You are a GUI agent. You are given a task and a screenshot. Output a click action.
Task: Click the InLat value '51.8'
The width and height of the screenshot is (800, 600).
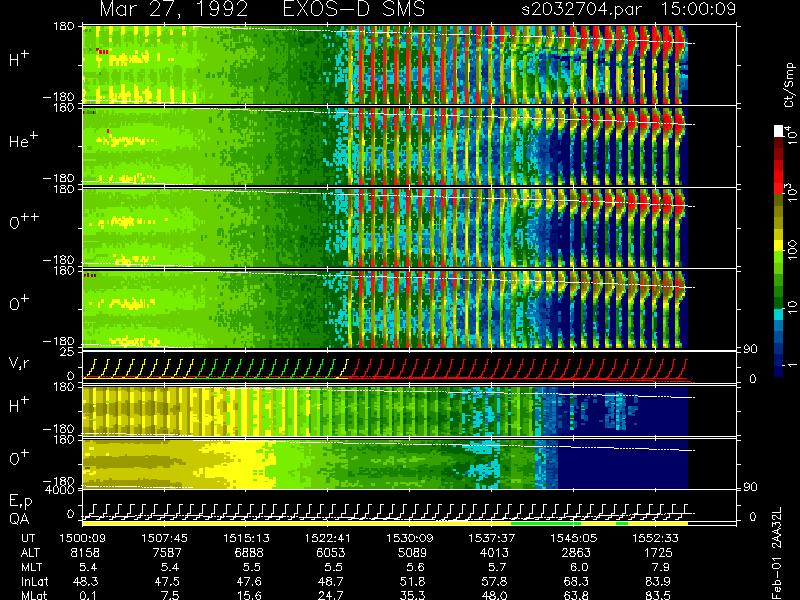[x=414, y=581]
